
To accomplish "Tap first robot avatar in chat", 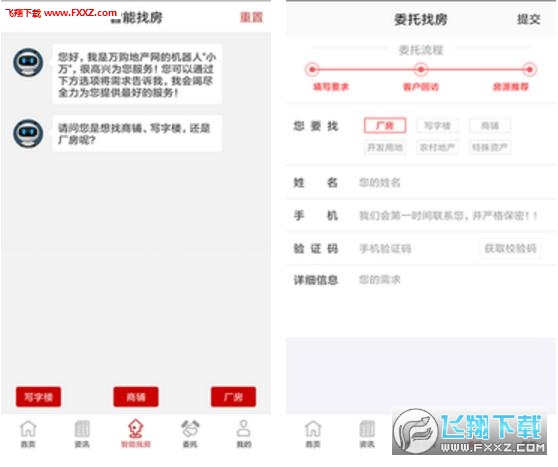I will pos(28,62).
